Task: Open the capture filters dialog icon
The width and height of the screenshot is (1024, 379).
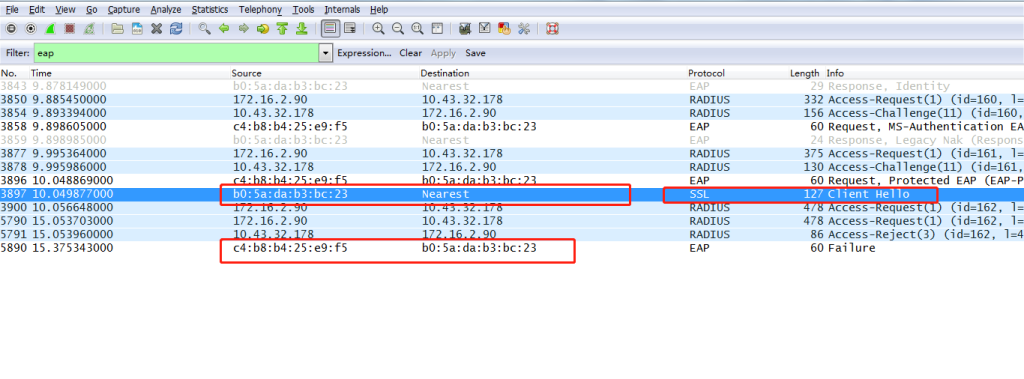Action: tap(465, 29)
